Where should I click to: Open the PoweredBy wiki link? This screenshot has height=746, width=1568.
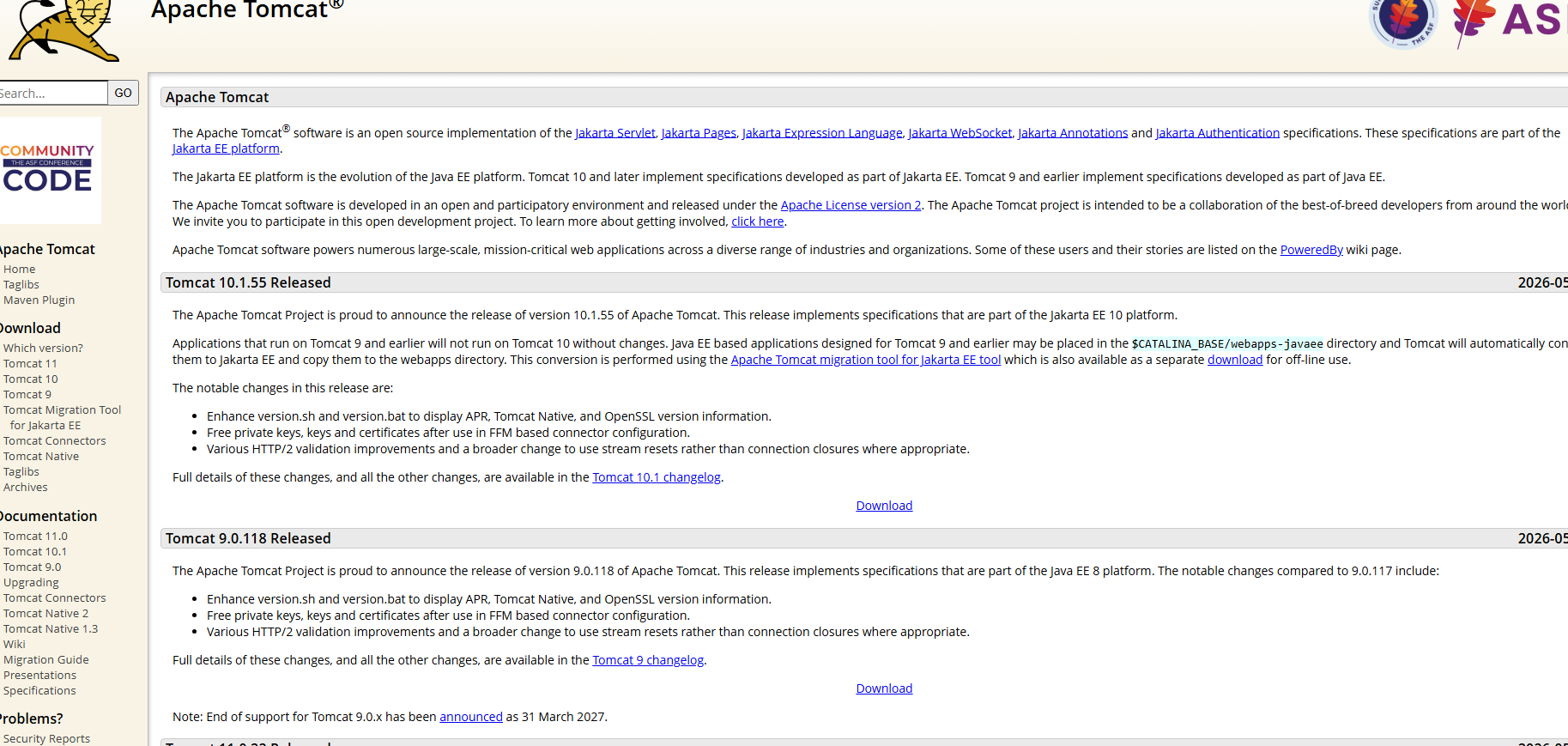[x=1311, y=250]
